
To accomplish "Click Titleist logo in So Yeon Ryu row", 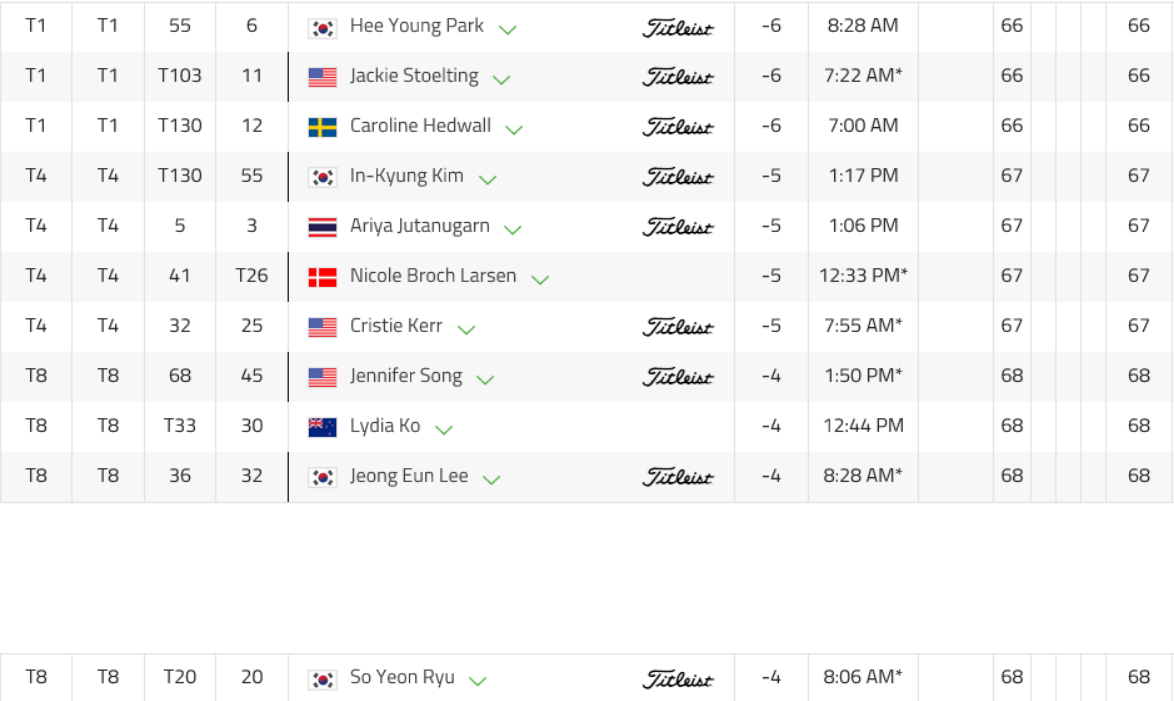I will [678, 679].
